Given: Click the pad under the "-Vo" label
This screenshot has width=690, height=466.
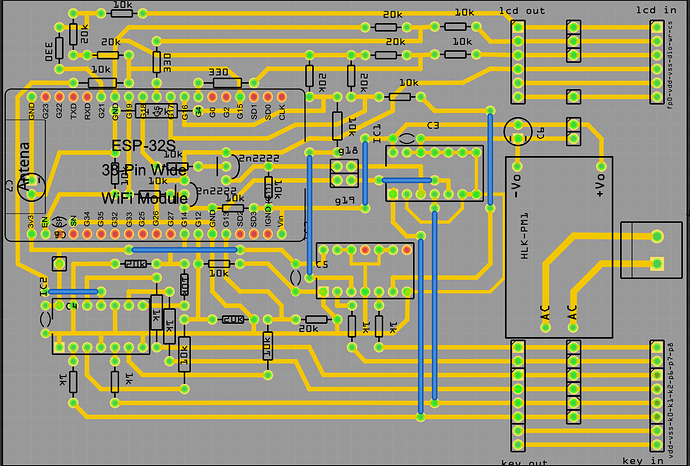Looking at the screenshot, I should (518, 166).
